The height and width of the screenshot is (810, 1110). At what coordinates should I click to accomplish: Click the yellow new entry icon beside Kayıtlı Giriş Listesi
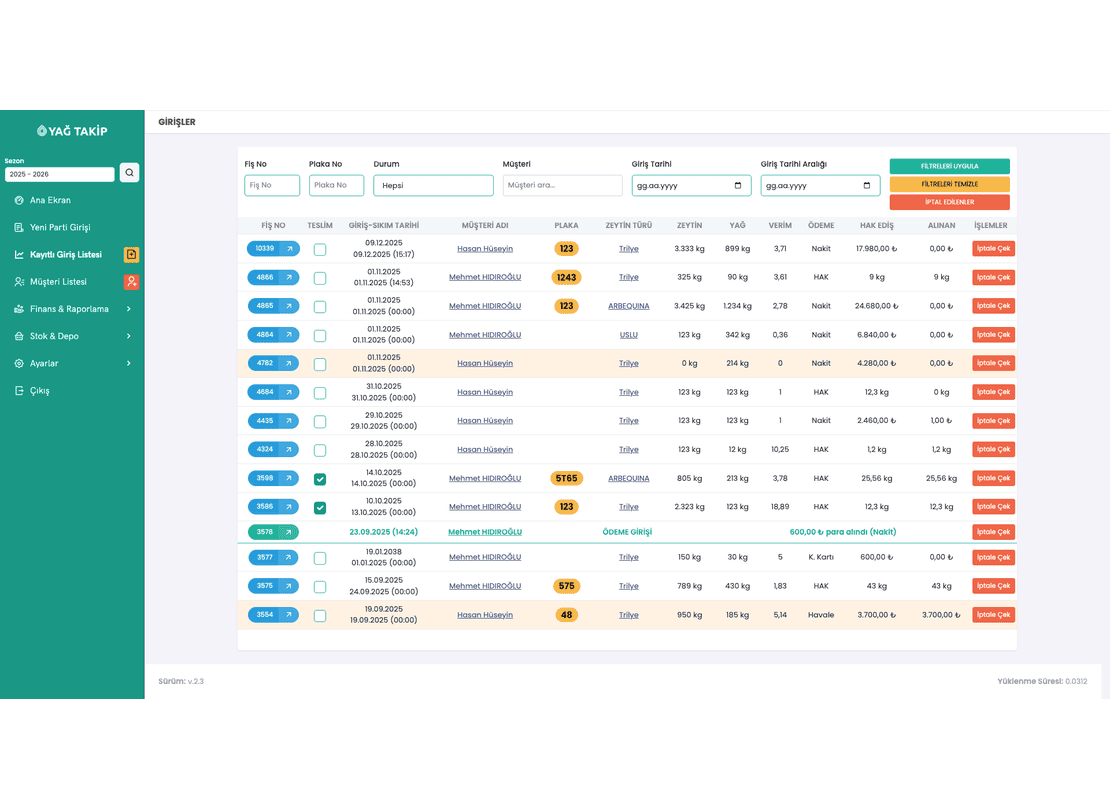(x=131, y=254)
